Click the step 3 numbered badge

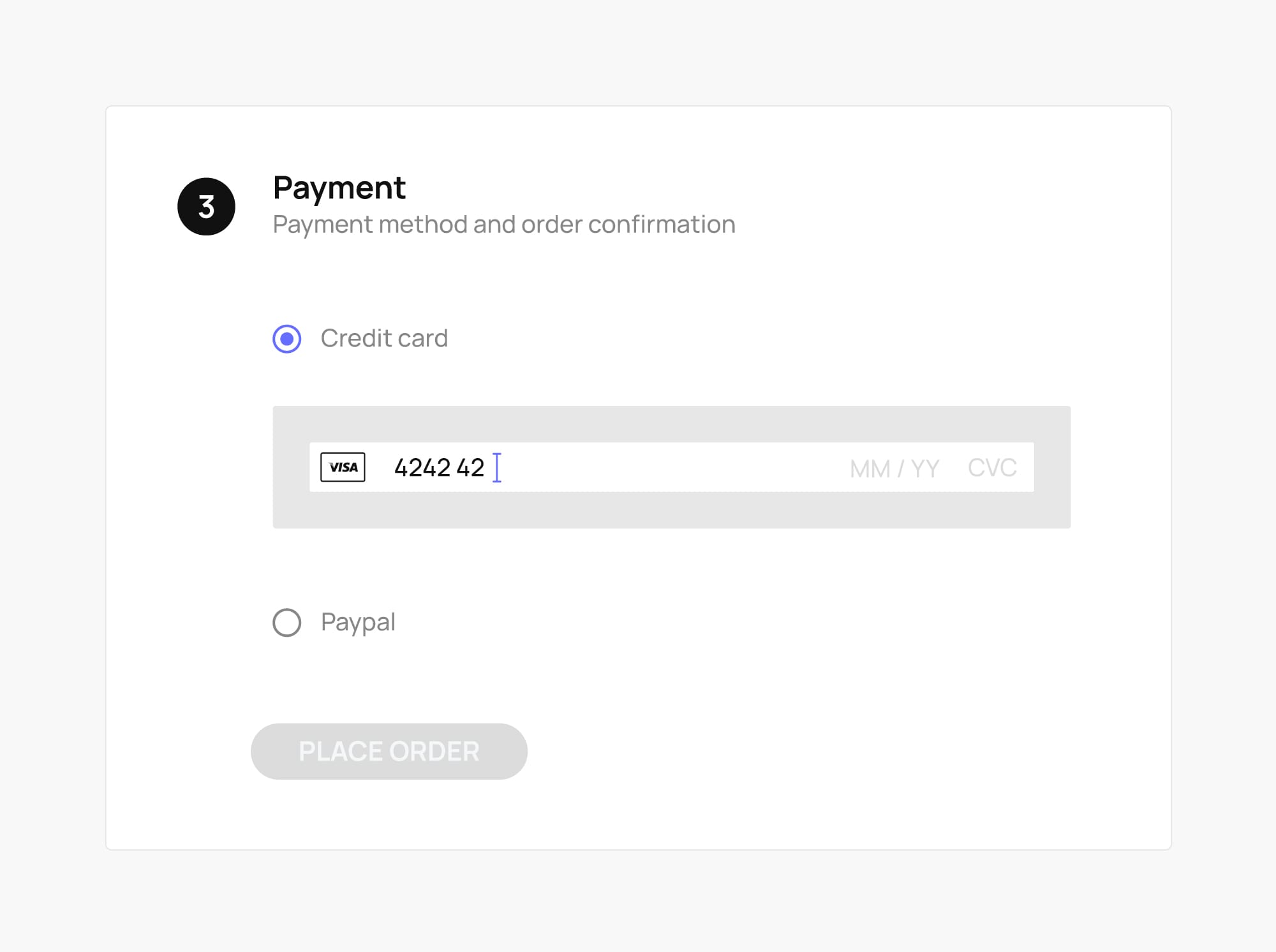(x=206, y=206)
